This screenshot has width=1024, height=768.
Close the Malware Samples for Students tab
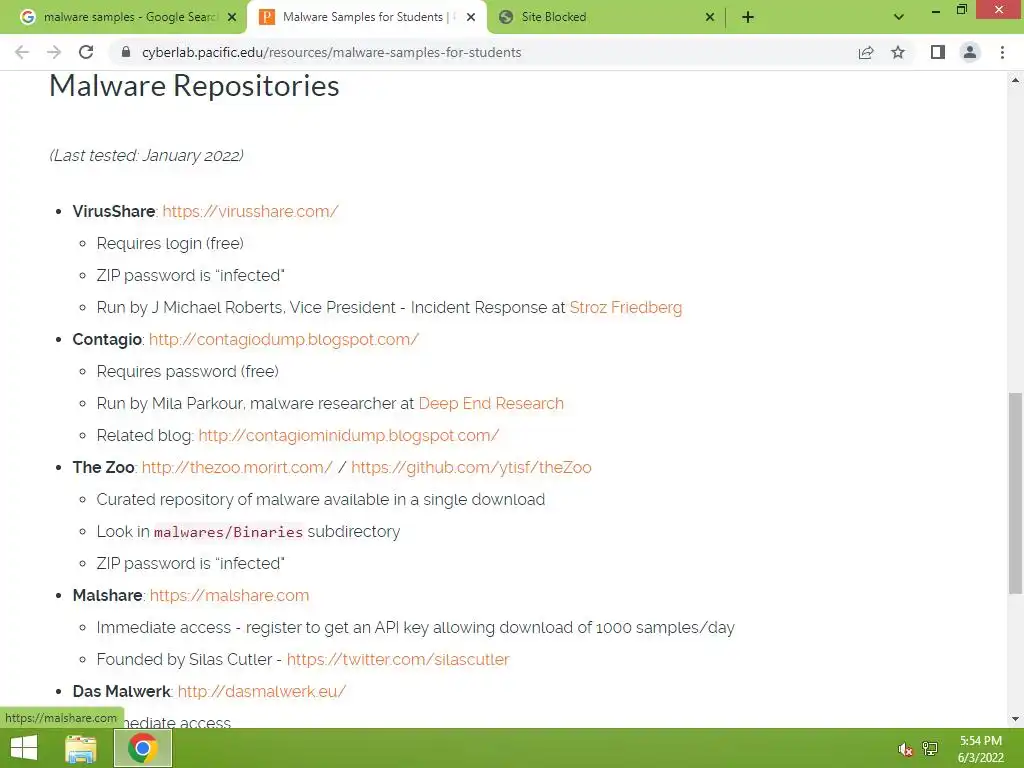471,17
